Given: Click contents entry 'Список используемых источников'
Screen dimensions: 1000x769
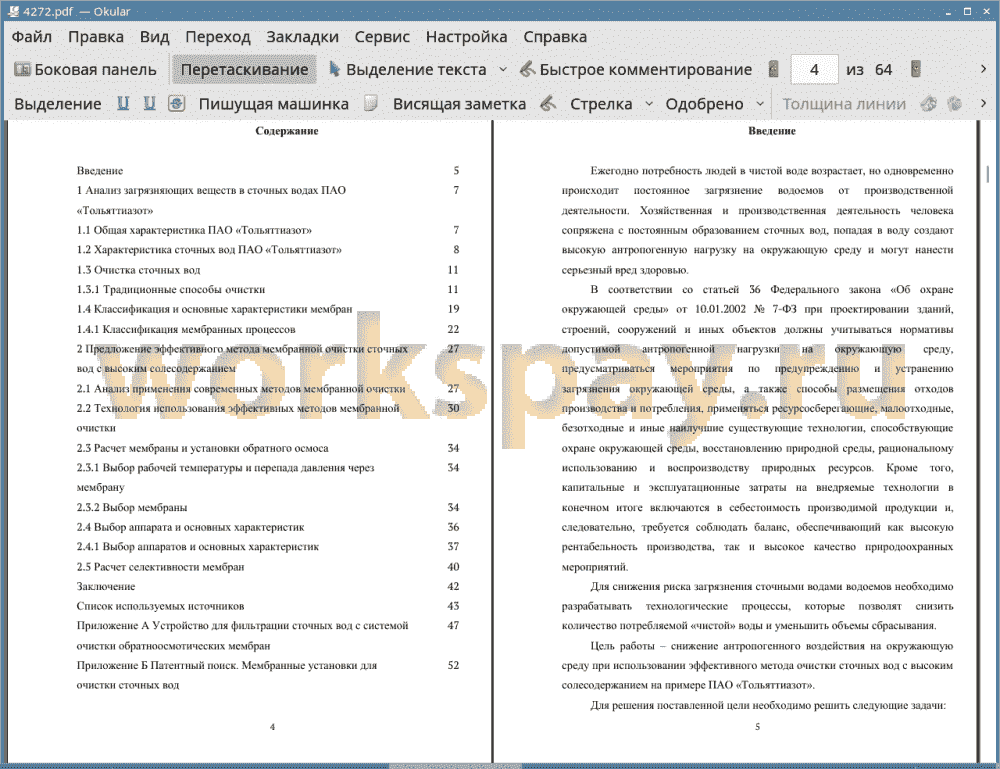Looking at the screenshot, I should pos(160,606).
